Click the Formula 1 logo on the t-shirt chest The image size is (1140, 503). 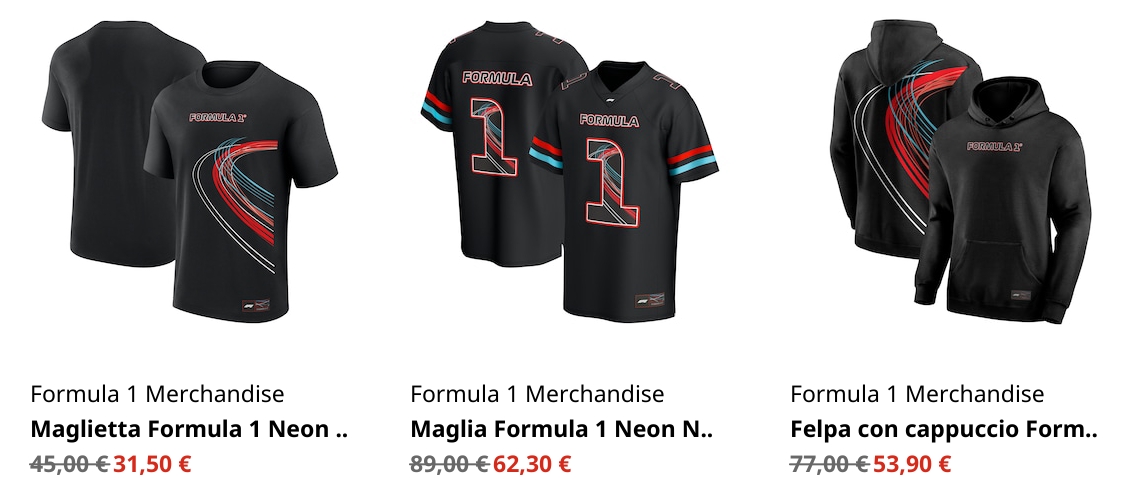(x=217, y=117)
